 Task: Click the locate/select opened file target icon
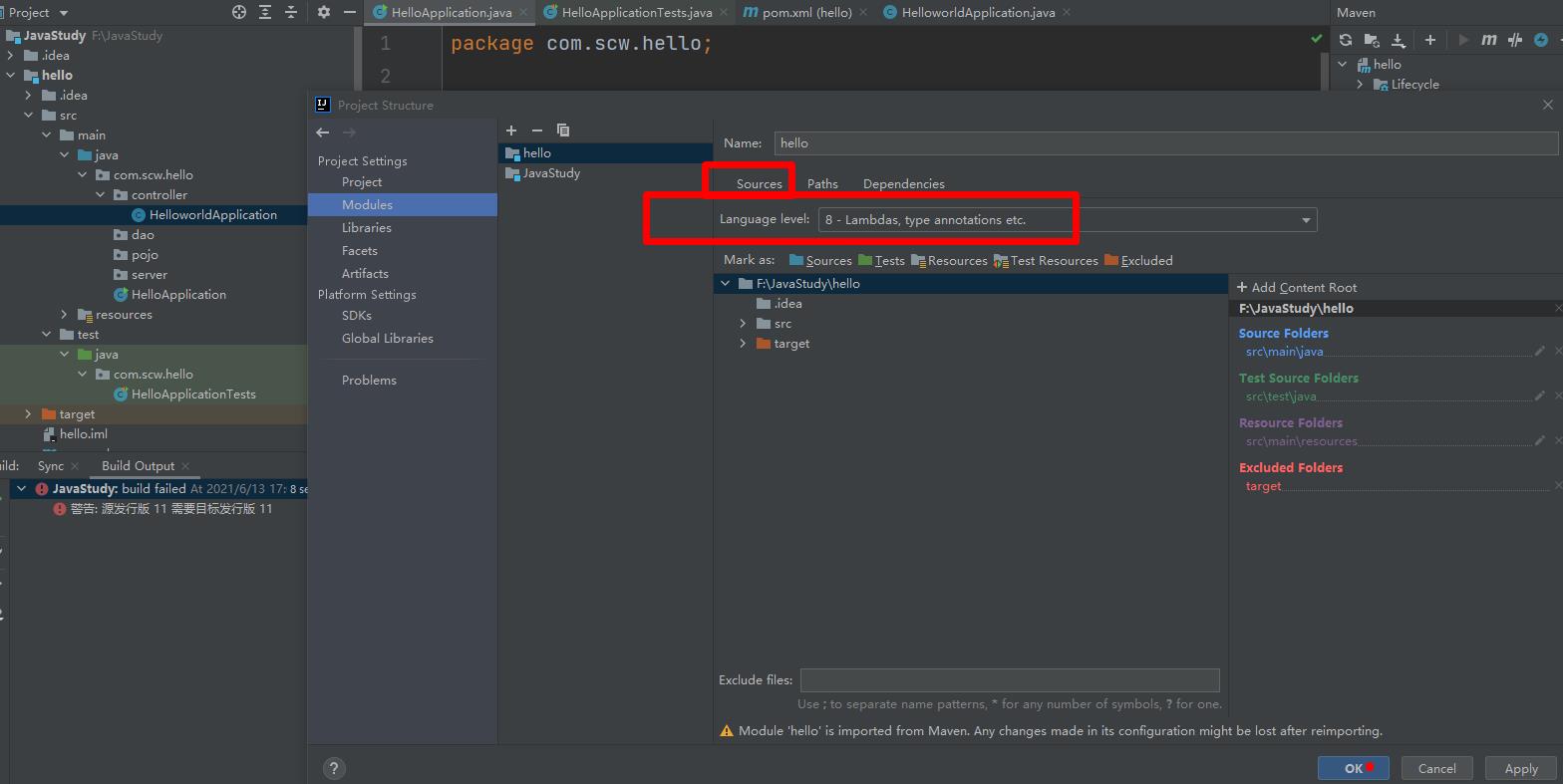[x=239, y=12]
